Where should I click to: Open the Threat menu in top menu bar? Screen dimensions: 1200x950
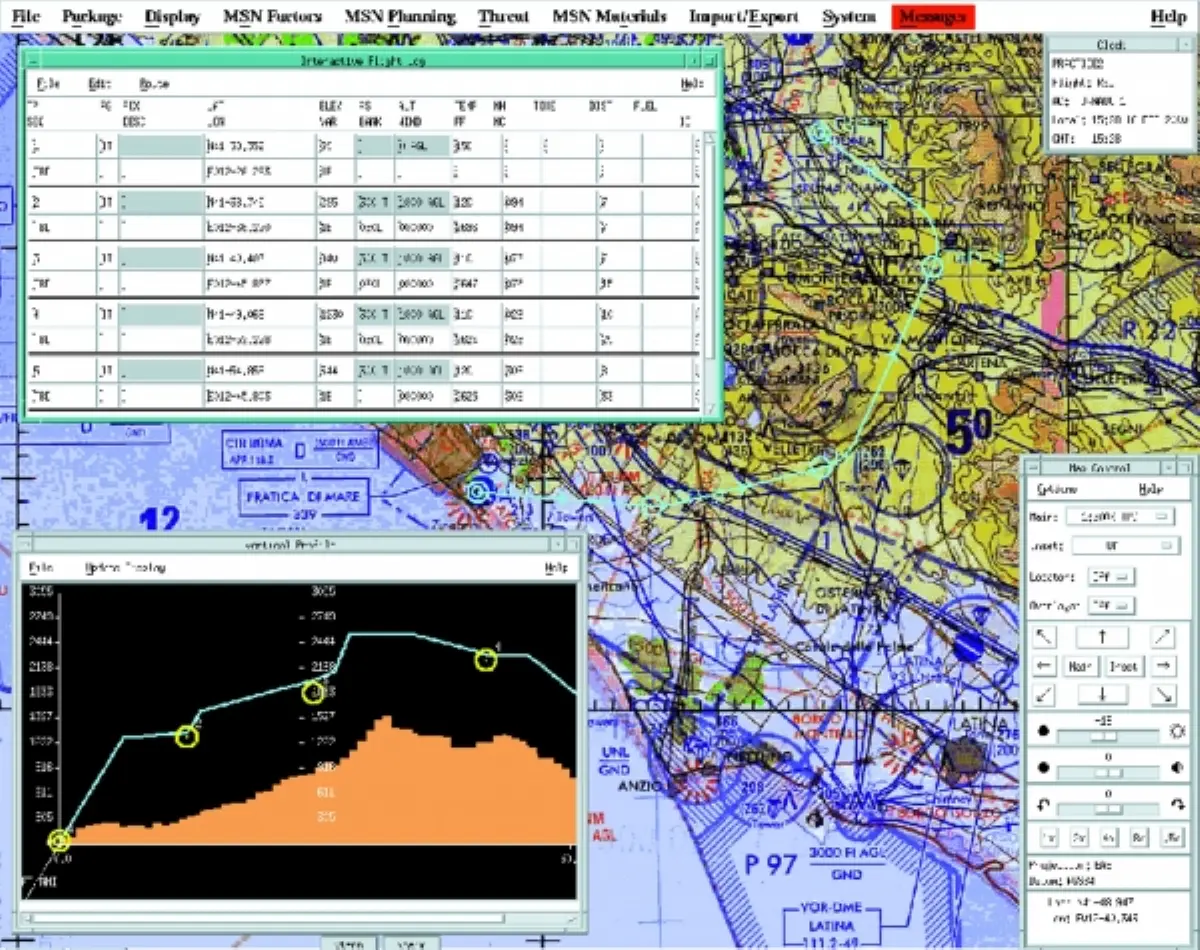503,17
